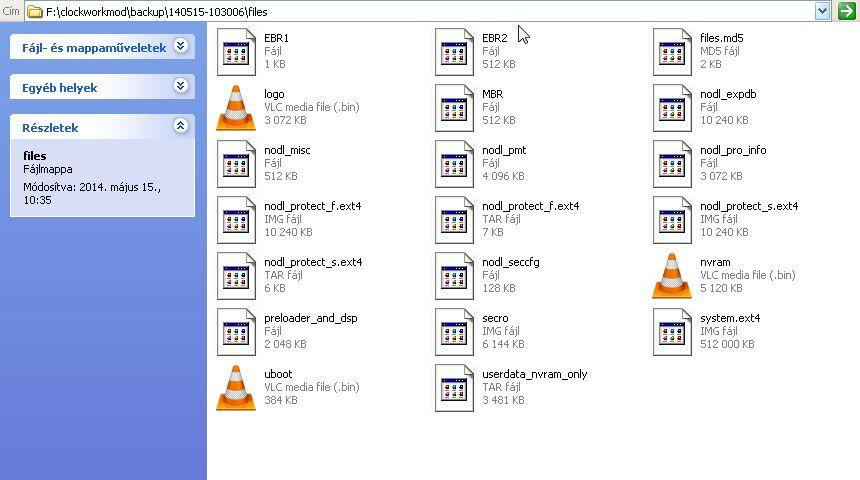Screen dimensions: 860x480
Task: Click the system.ext4 file name
Action: (729, 318)
